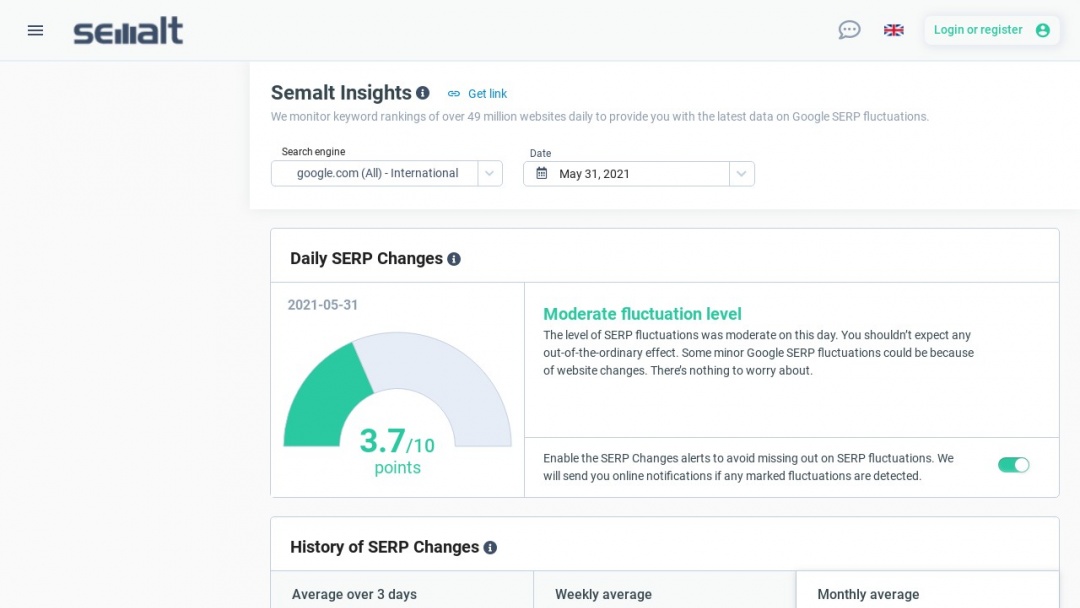
Task: Open the chat support icon
Action: pos(849,30)
